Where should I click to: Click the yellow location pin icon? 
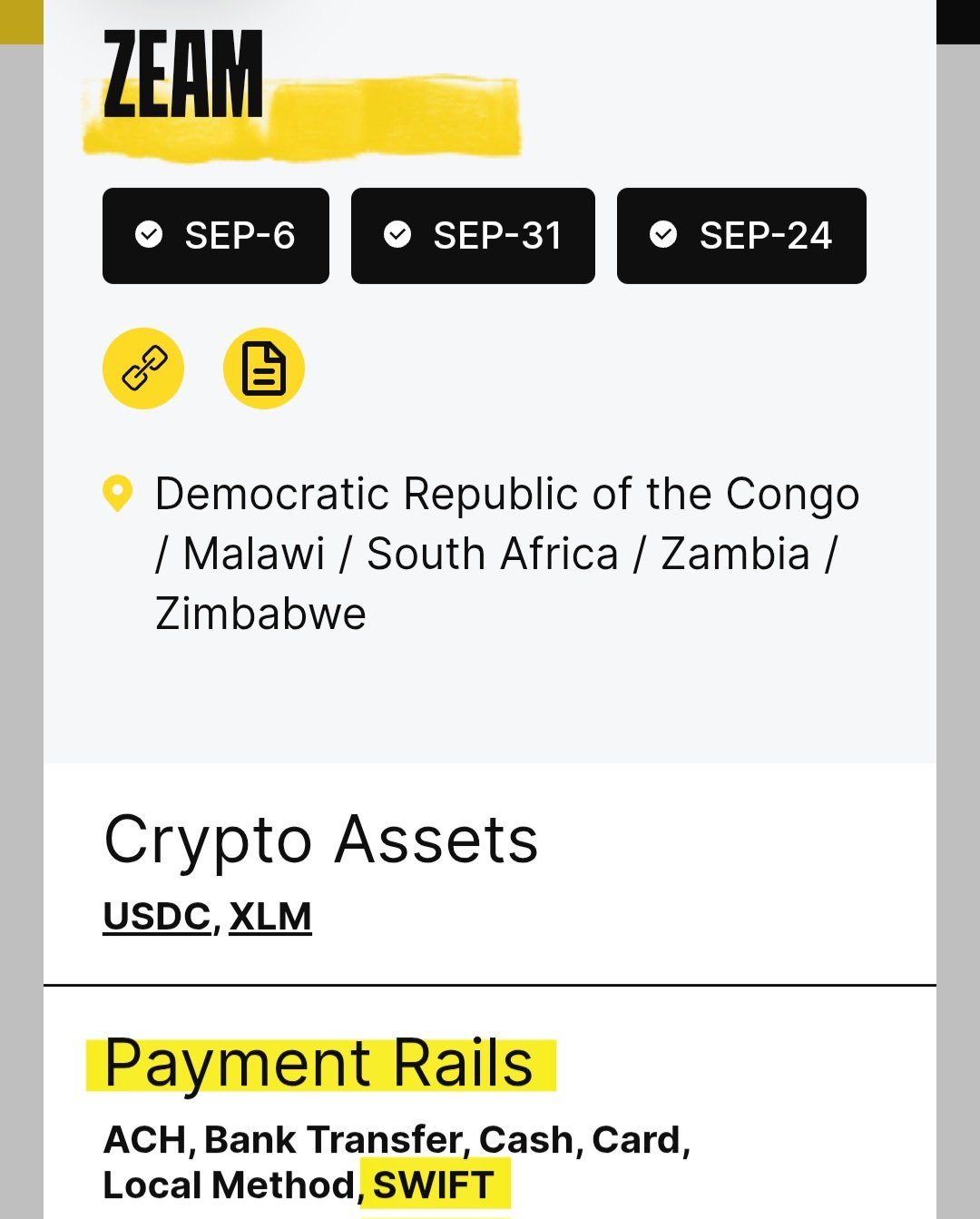[x=118, y=493]
